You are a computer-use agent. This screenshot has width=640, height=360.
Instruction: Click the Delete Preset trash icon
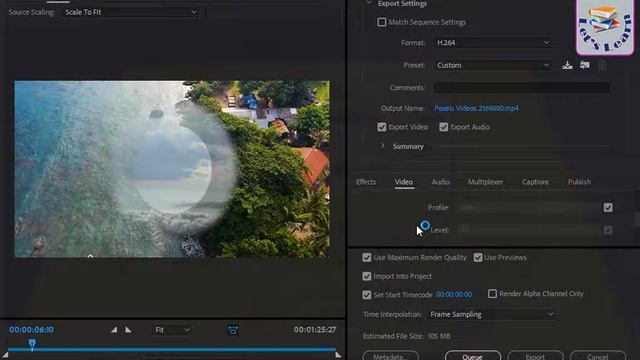point(602,66)
